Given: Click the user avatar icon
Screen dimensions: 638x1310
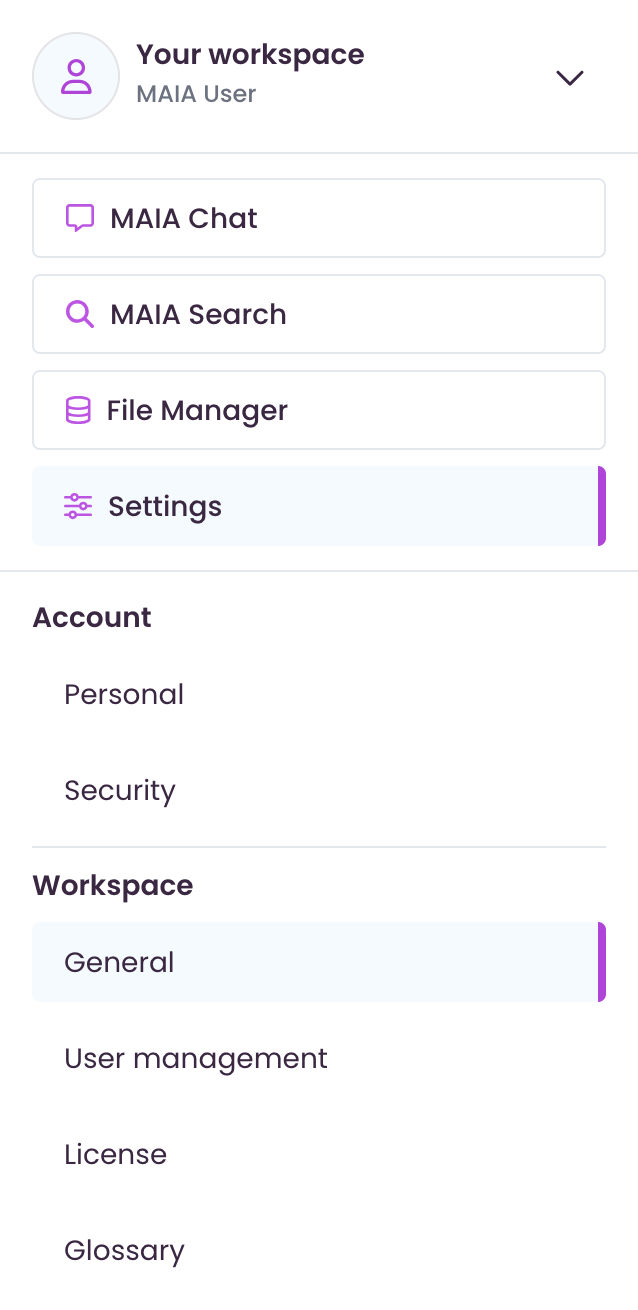Looking at the screenshot, I should coord(76,76).
